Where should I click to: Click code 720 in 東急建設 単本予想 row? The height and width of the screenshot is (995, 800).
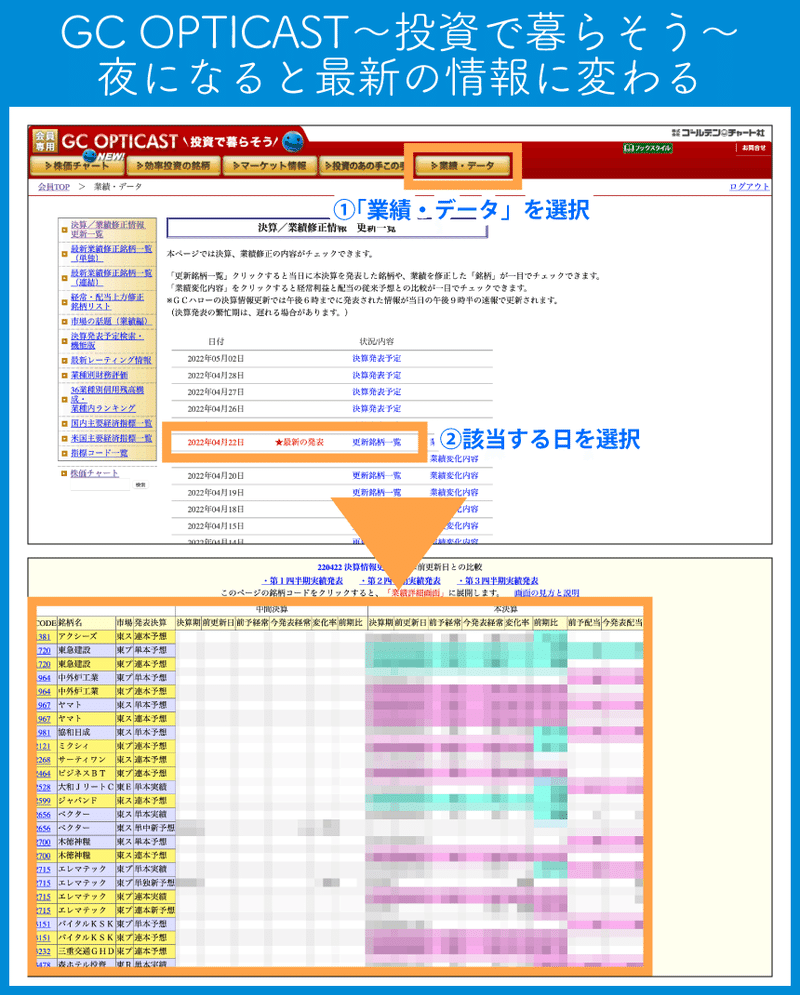pyautogui.click(x=44, y=650)
